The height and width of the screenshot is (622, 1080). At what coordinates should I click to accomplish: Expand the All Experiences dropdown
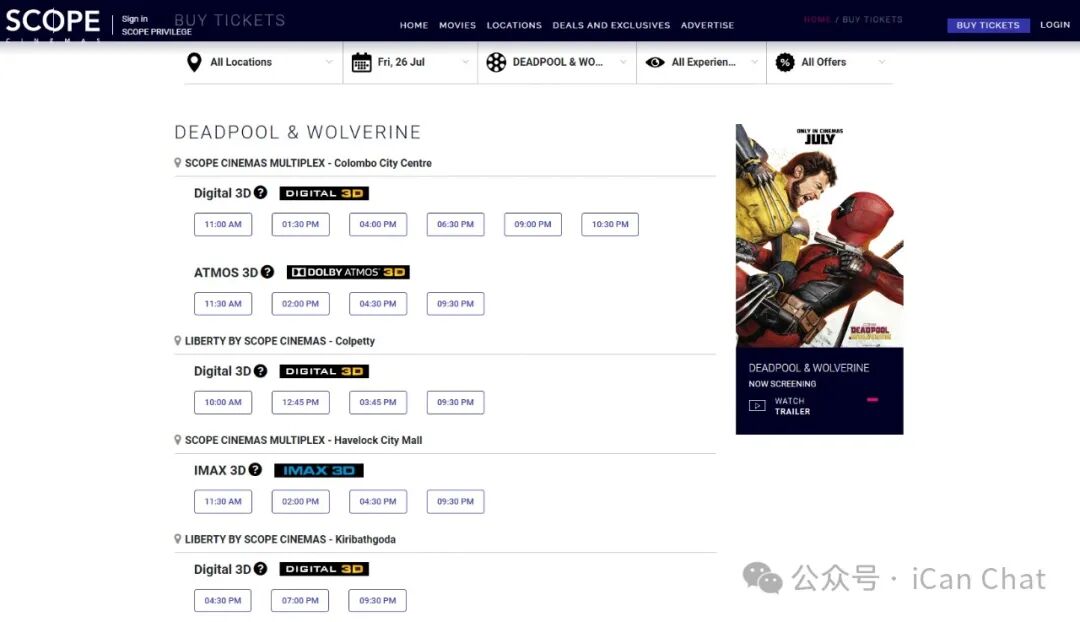tap(701, 62)
